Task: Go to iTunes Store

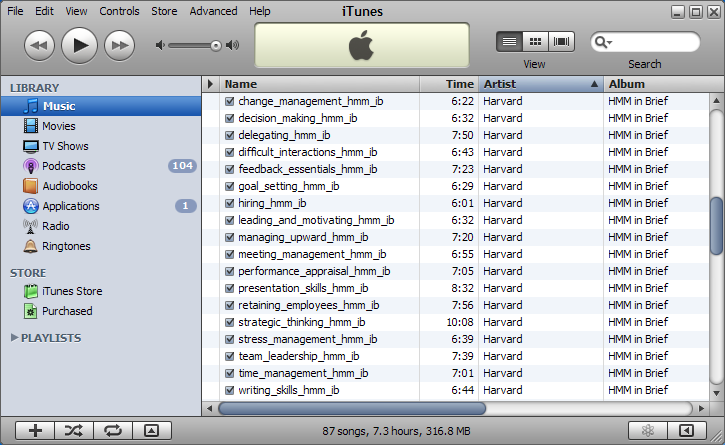Action: pyautogui.click(x=101, y=291)
